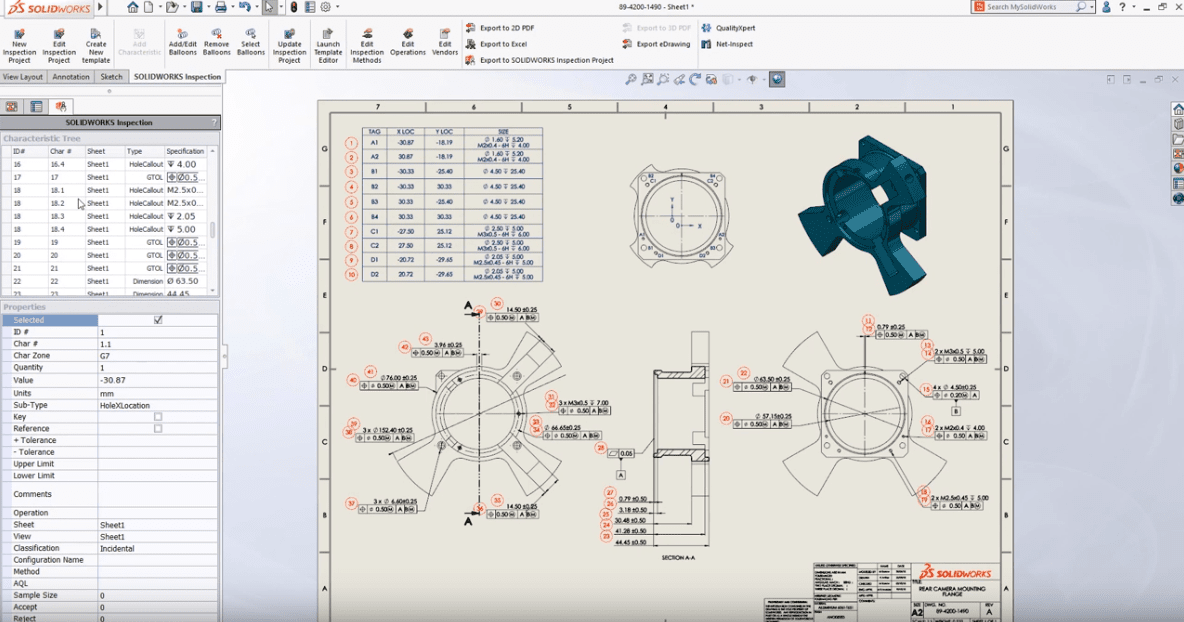Open dropdown arrow next to Options gear

click(337, 7)
